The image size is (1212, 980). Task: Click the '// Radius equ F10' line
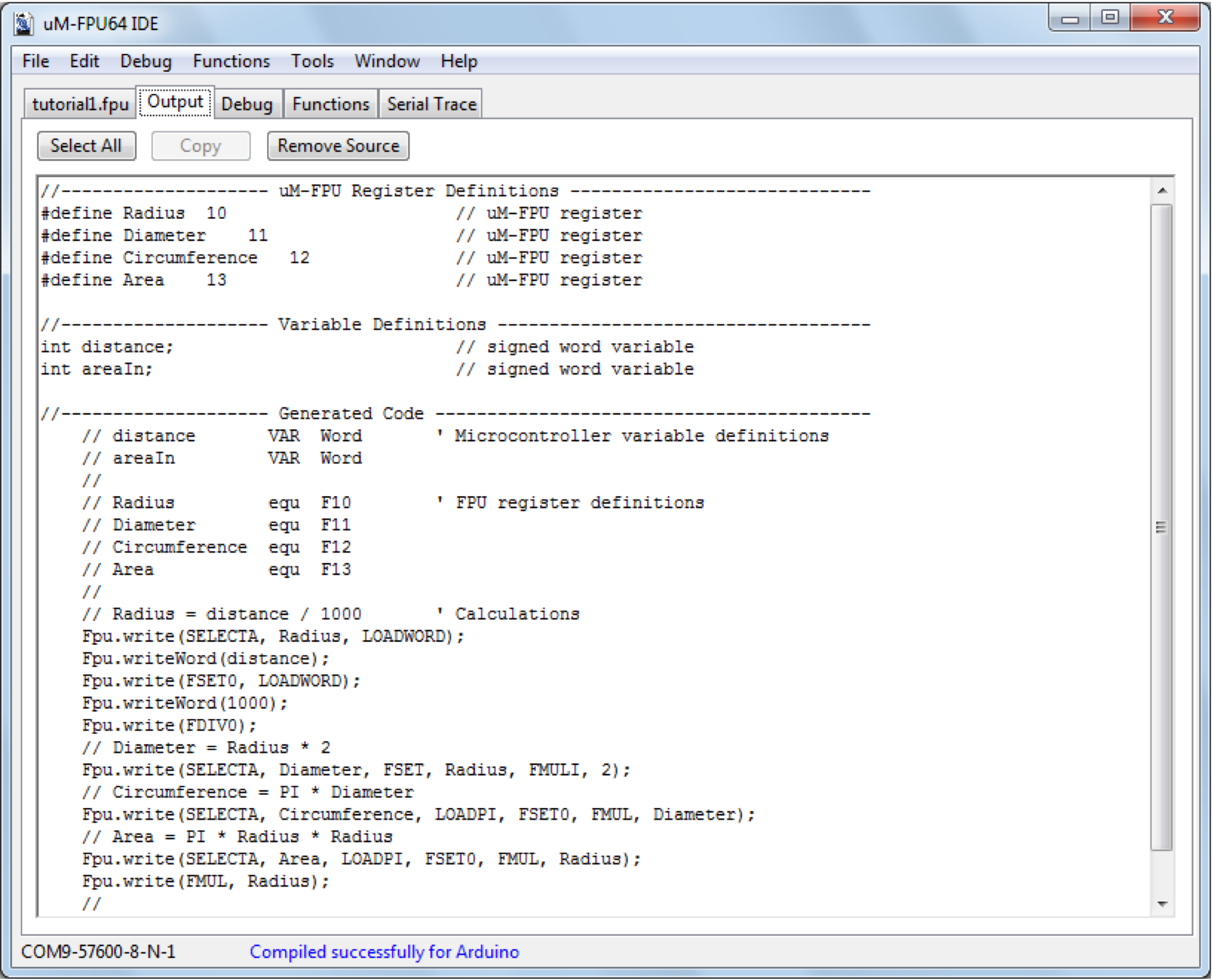pos(393,502)
